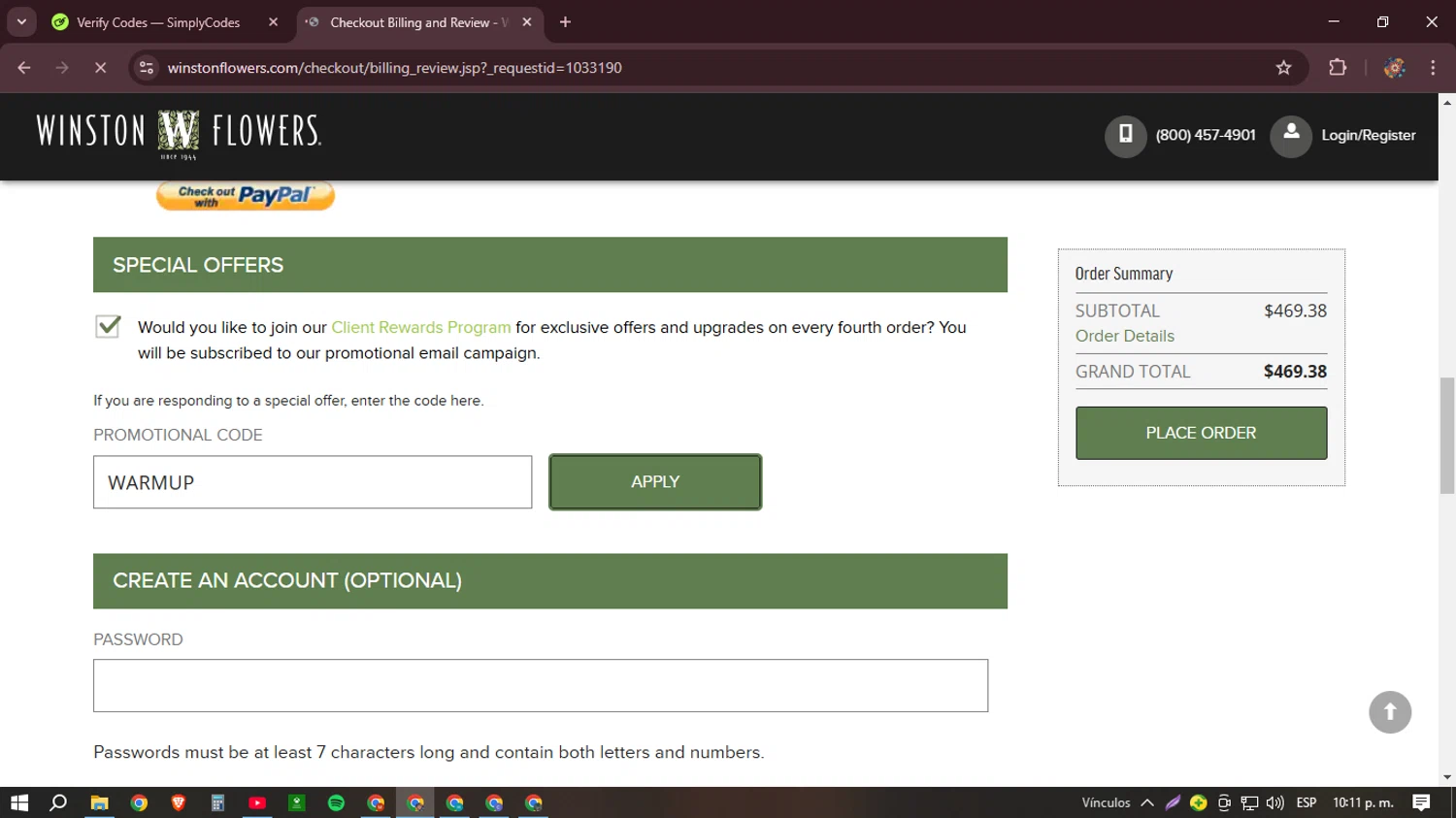
Task: Uncheck the Client Rewards Program checkbox
Action: tap(108, 326)
